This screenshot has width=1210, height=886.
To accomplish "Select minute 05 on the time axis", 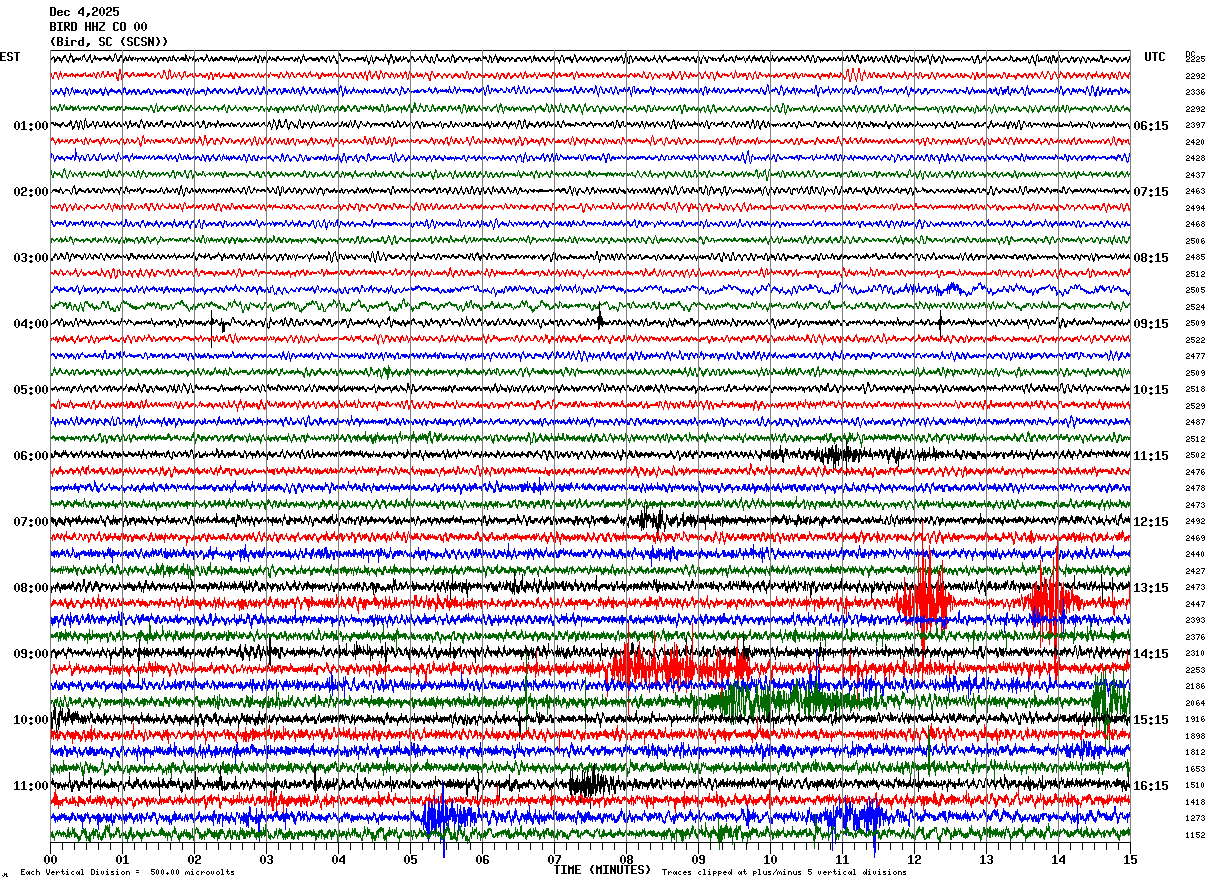I will (x=410, y=859).
